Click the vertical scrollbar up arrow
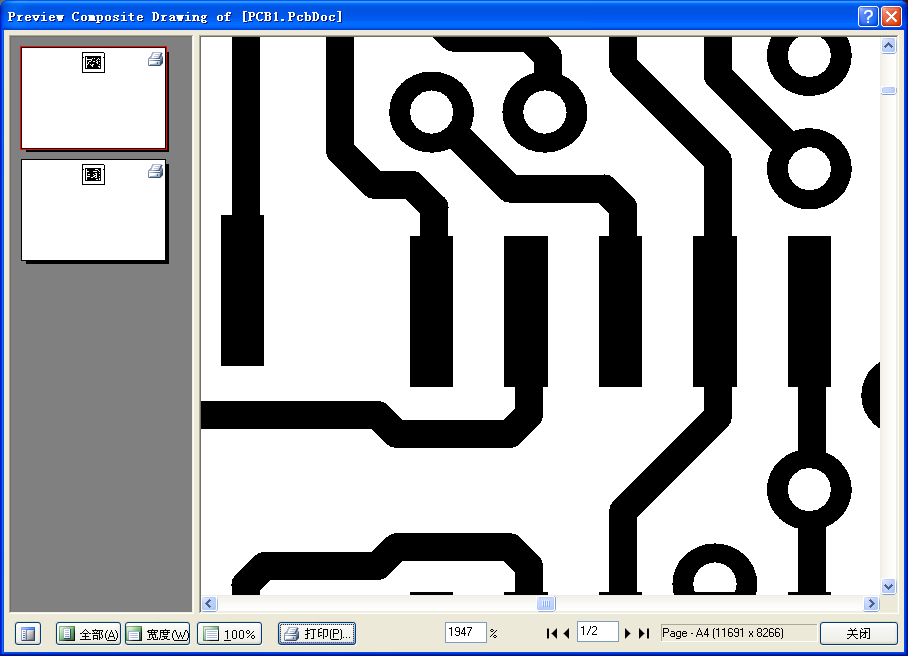Viewport: 908px width, 656px height. point(888,46)
